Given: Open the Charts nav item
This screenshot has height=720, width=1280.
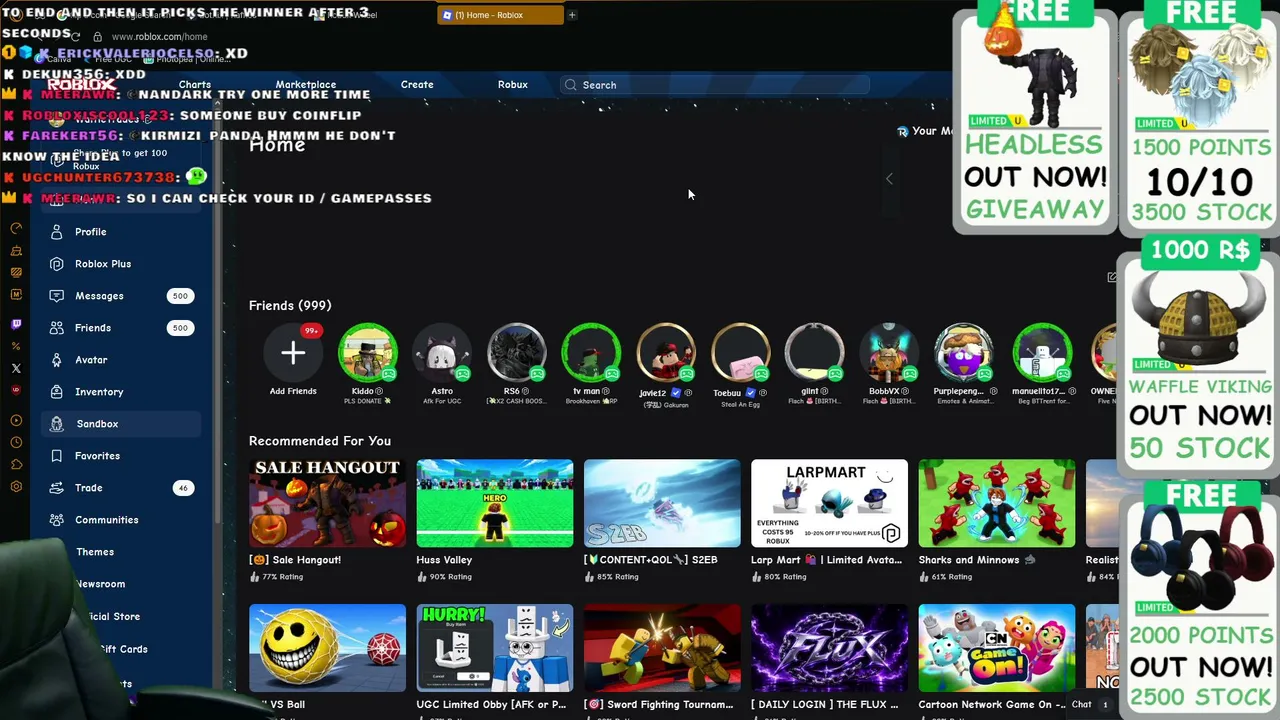Looking at the screenshot, I should coord(195,85).
